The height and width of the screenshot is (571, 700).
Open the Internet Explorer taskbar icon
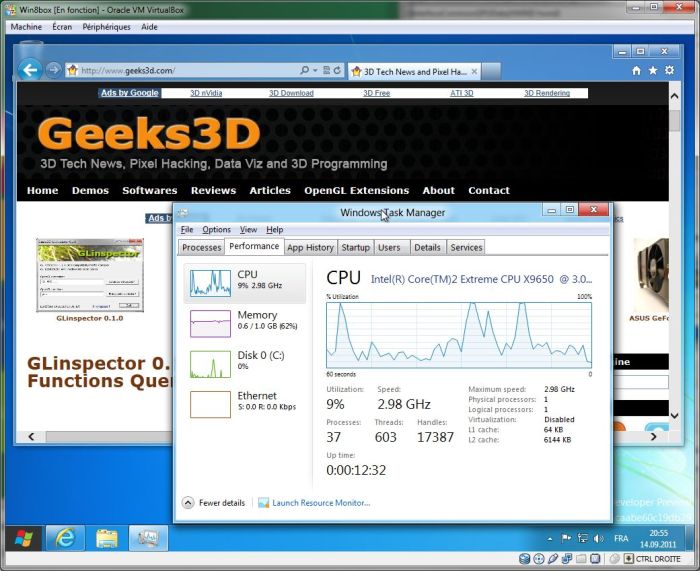[65, 538]
